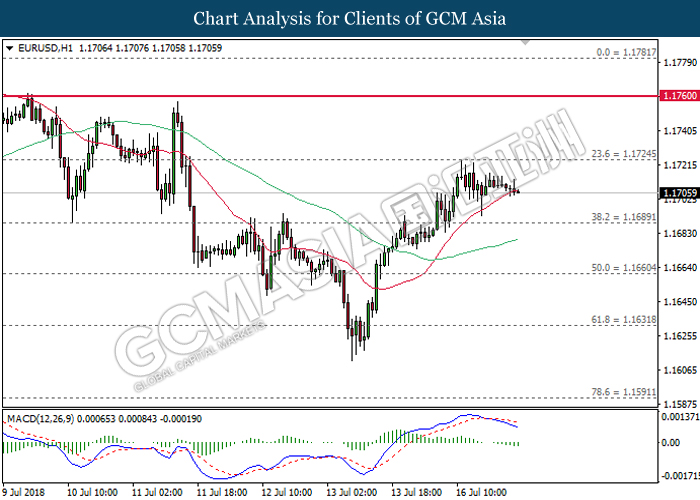Click the 1.16830 price axis value

coord(680,233)
